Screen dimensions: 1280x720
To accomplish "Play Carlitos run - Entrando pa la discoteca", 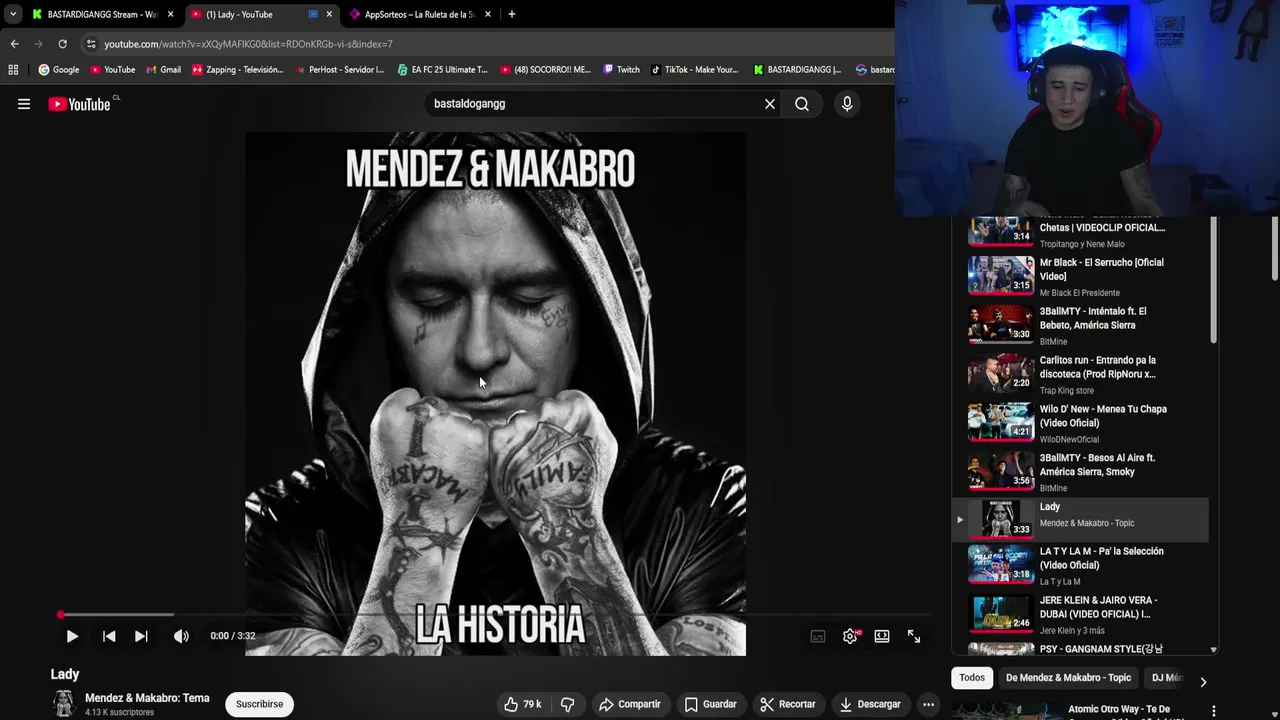I will 1080,375.
